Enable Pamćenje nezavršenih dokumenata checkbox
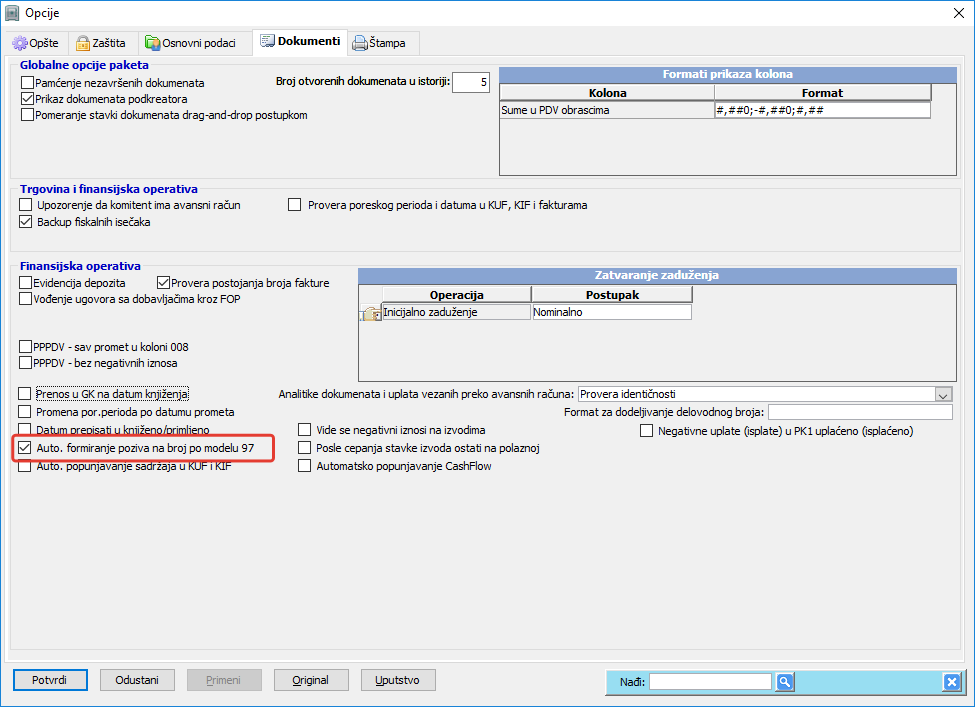This screenshot has width=975, height=707. pyautogui.click(x=27, y=83)
